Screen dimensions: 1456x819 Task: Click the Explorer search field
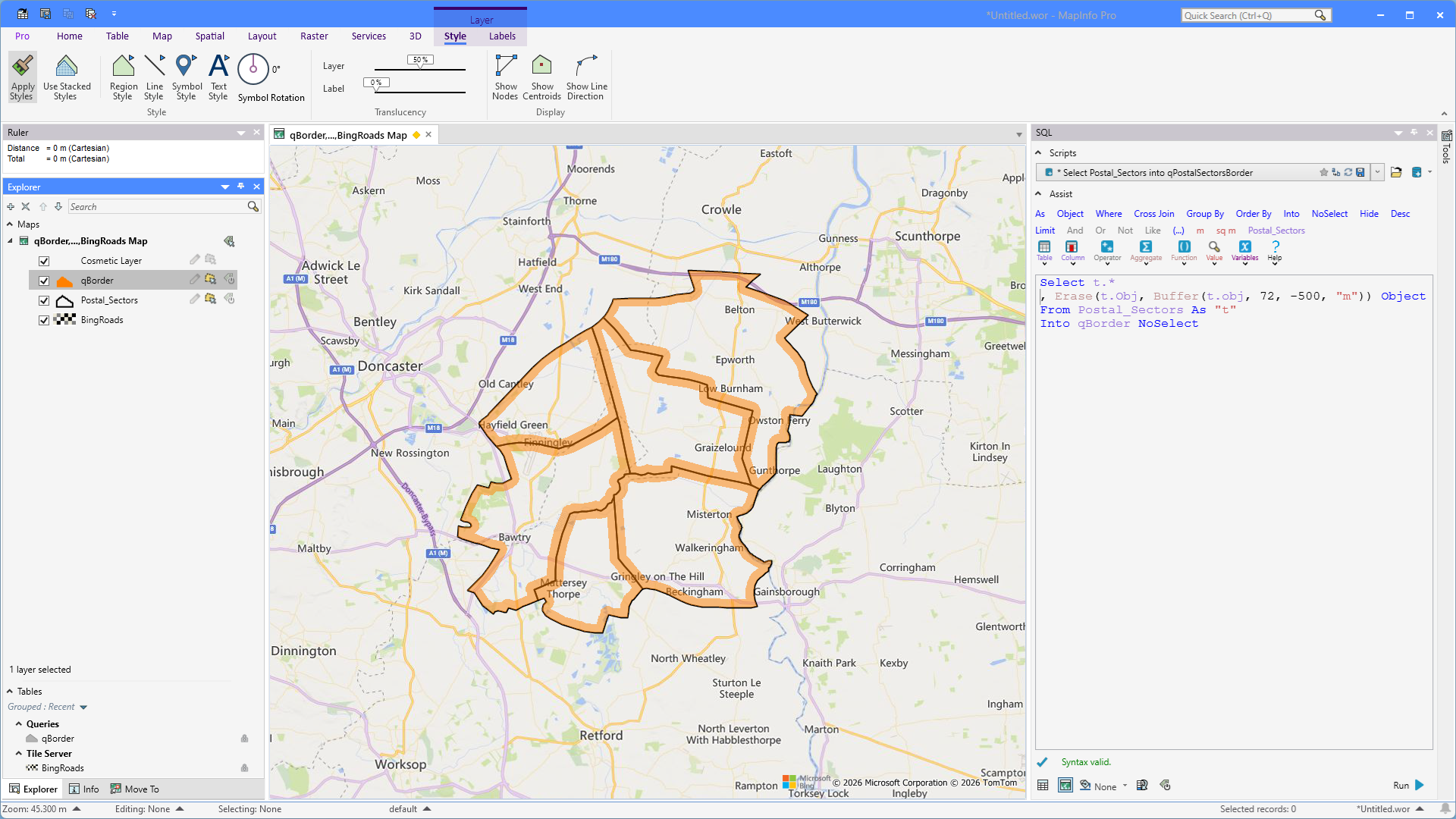coord(157,207)
